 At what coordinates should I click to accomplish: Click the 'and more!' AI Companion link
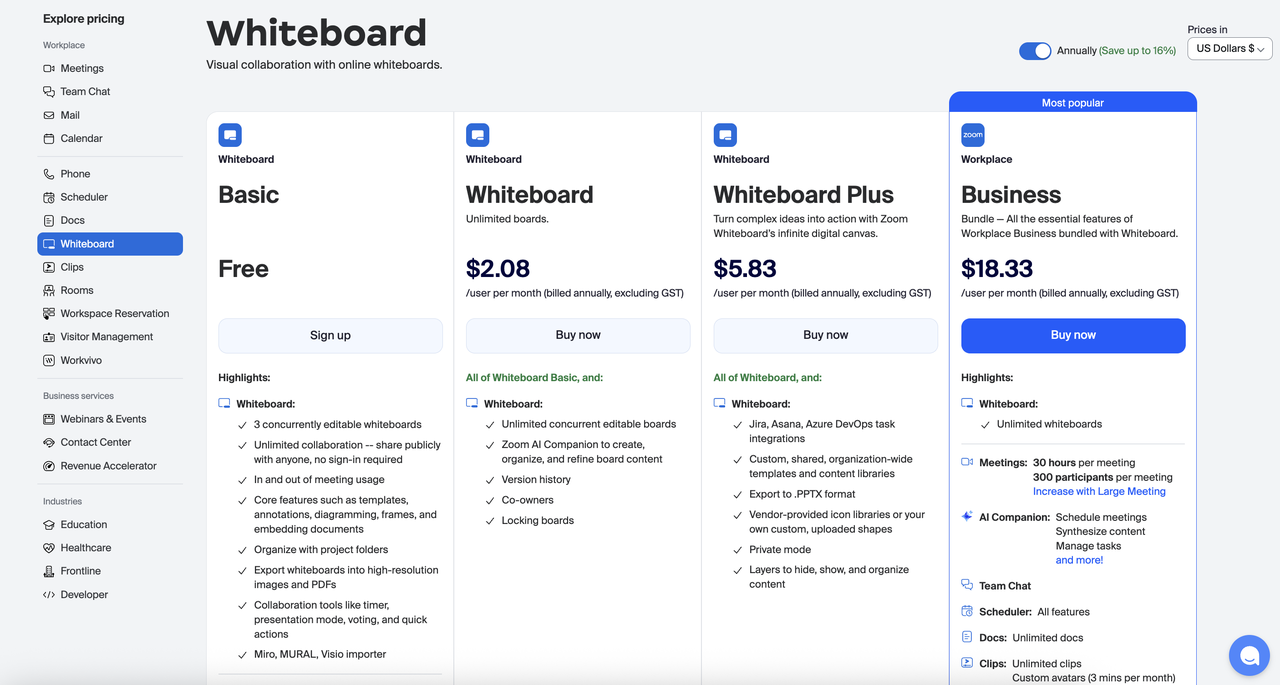coord(1079,560)
